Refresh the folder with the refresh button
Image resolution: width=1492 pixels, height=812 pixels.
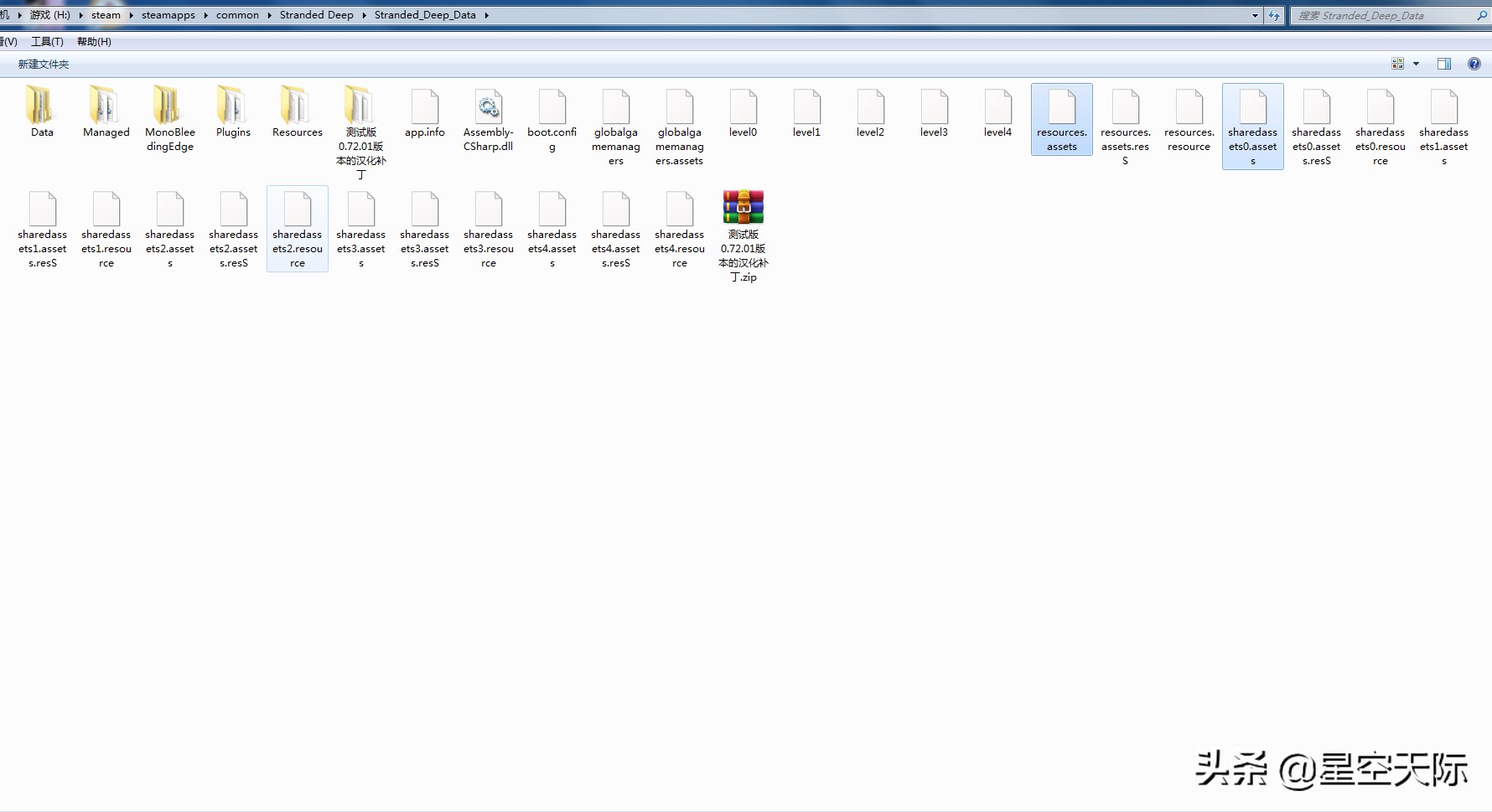1274,15
